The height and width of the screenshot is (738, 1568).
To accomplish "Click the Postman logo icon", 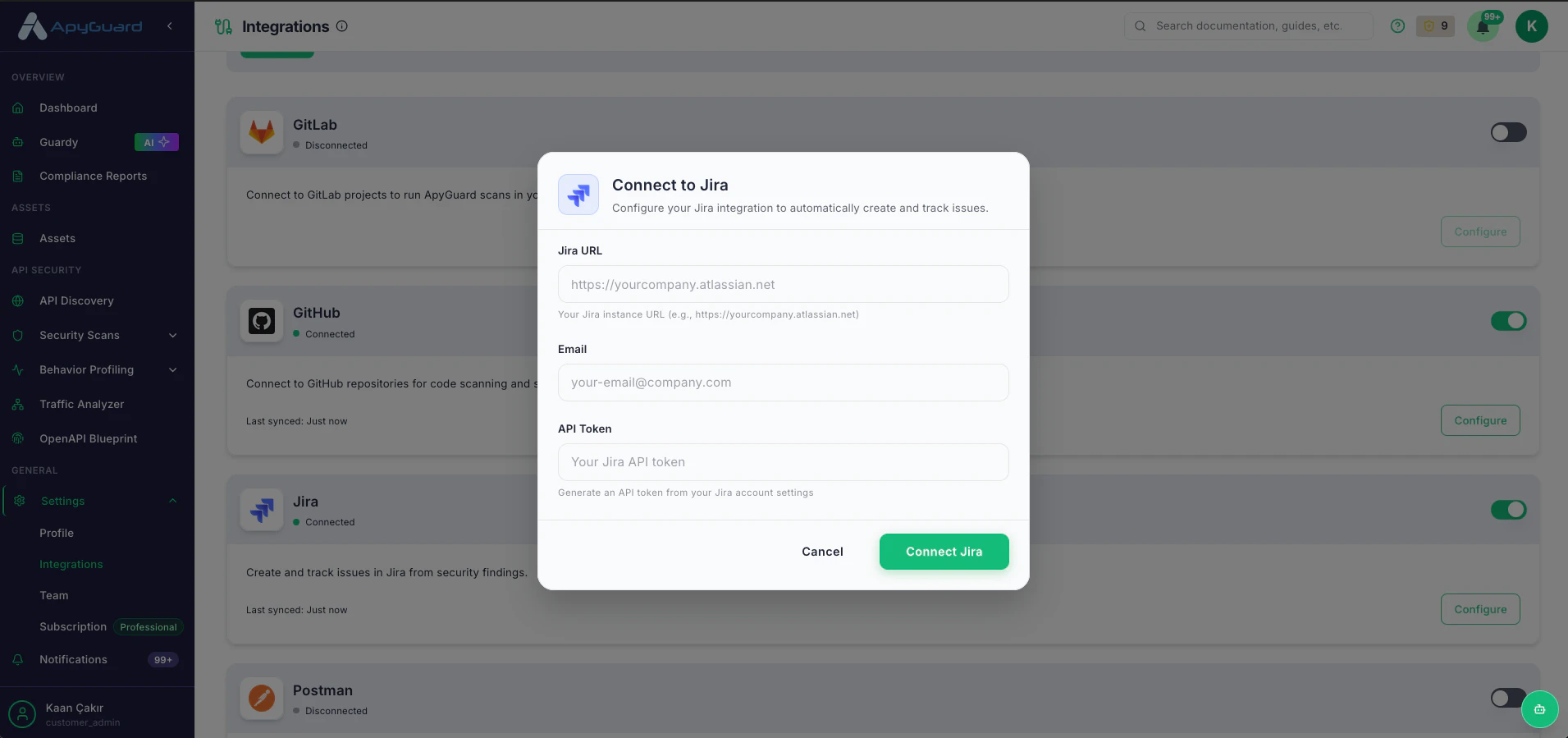I will tap(262, 699).
